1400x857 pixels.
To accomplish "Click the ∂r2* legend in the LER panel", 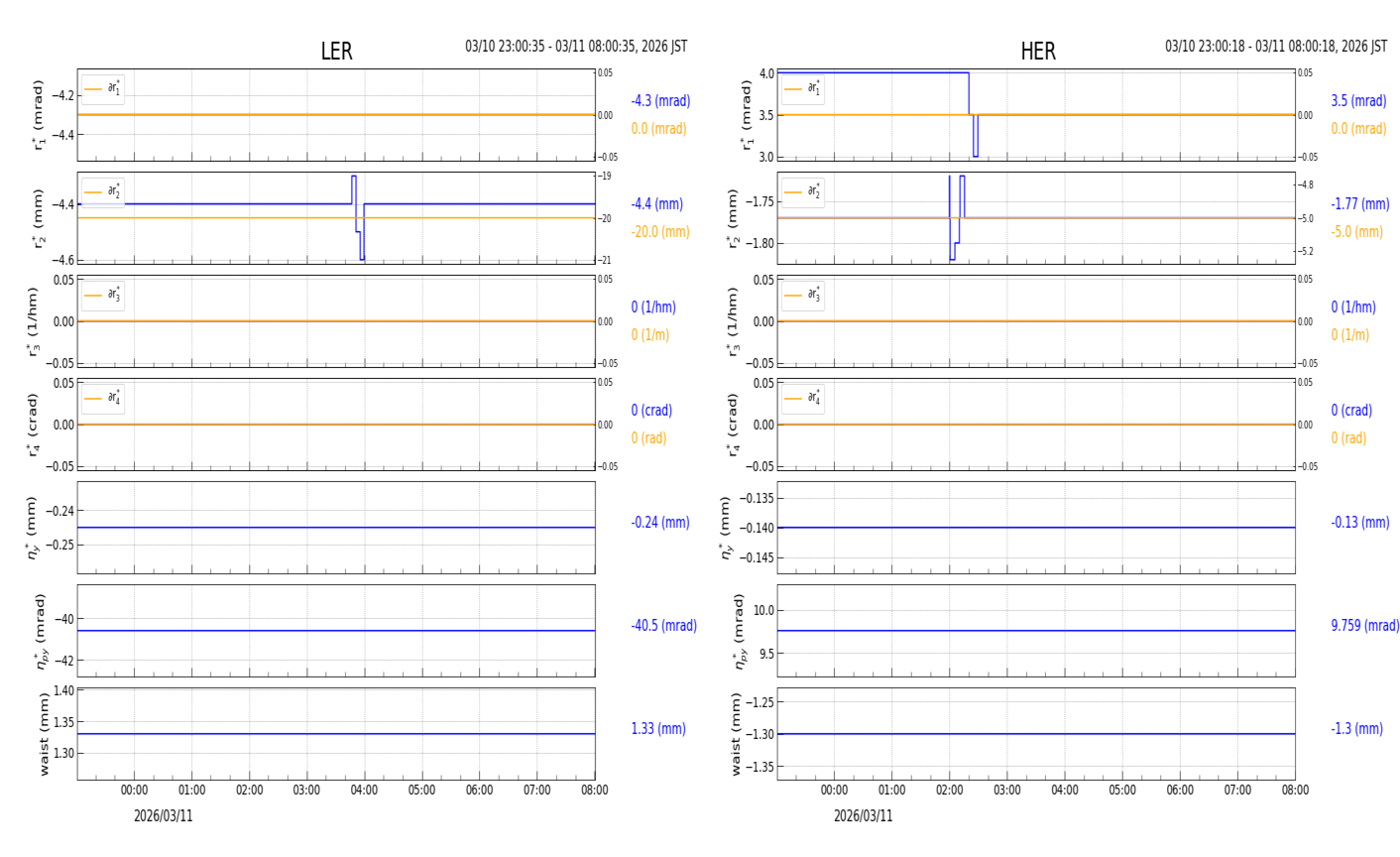I will click(x=103, y=192).
